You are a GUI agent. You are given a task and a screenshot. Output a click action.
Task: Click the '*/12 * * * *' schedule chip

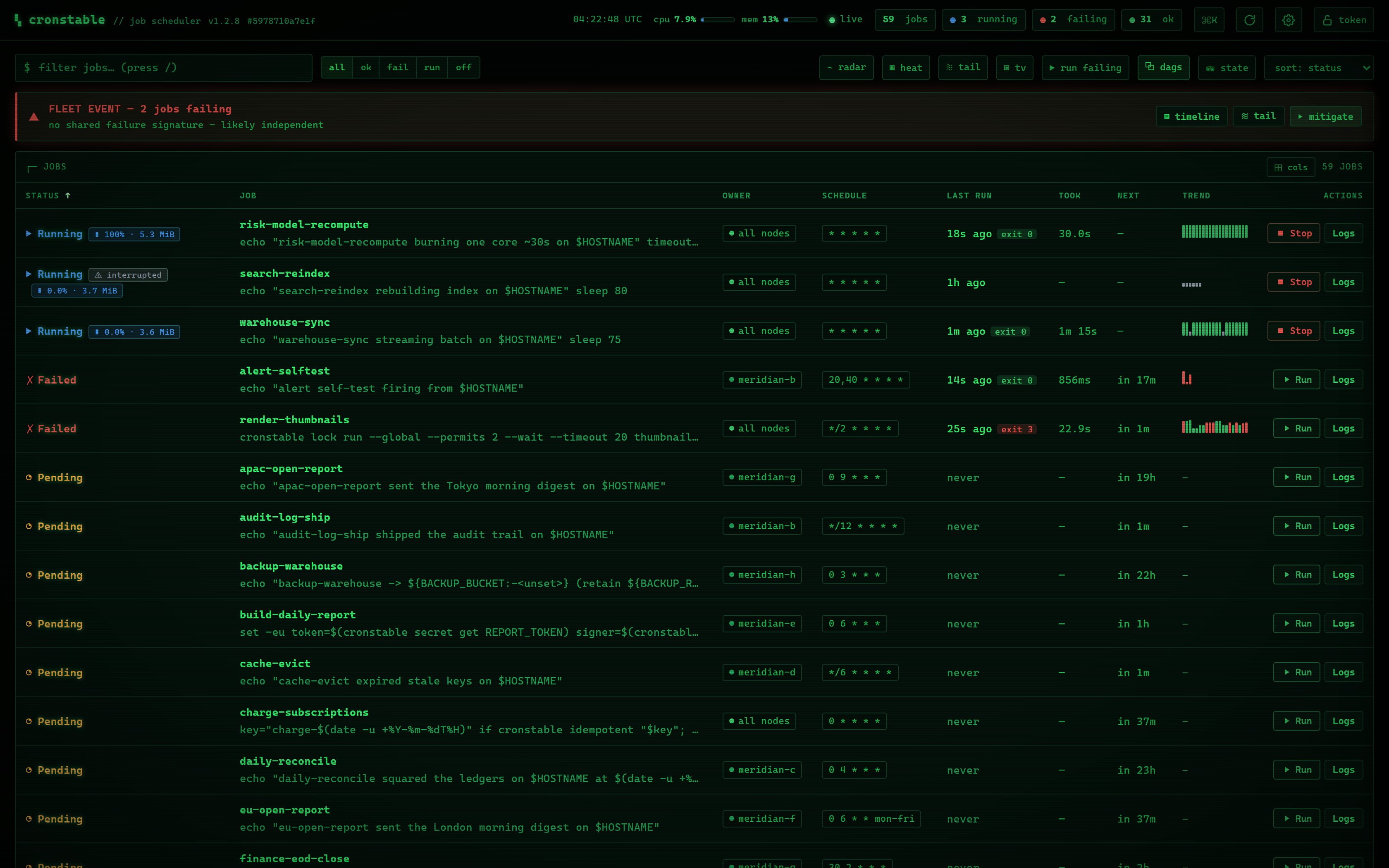coord(863,527)
